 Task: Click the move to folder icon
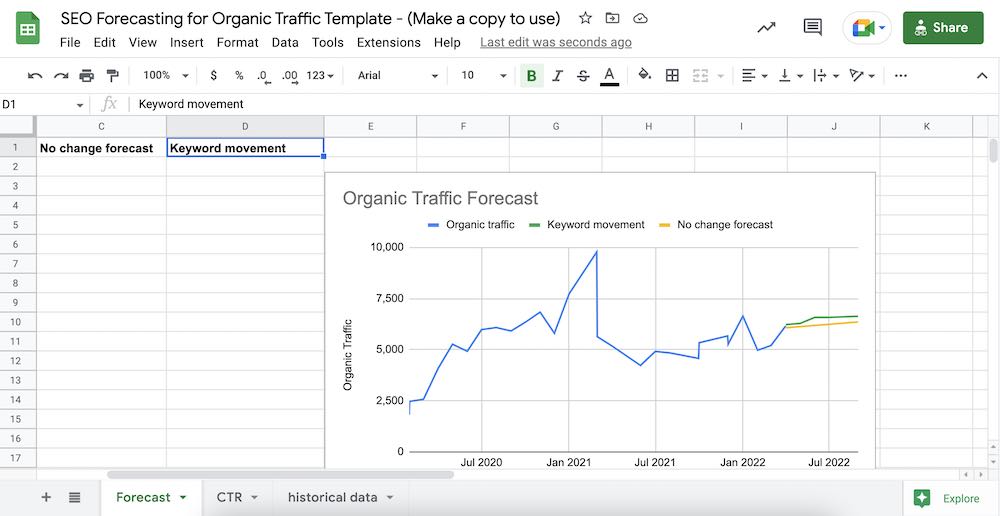coord(613,19)
